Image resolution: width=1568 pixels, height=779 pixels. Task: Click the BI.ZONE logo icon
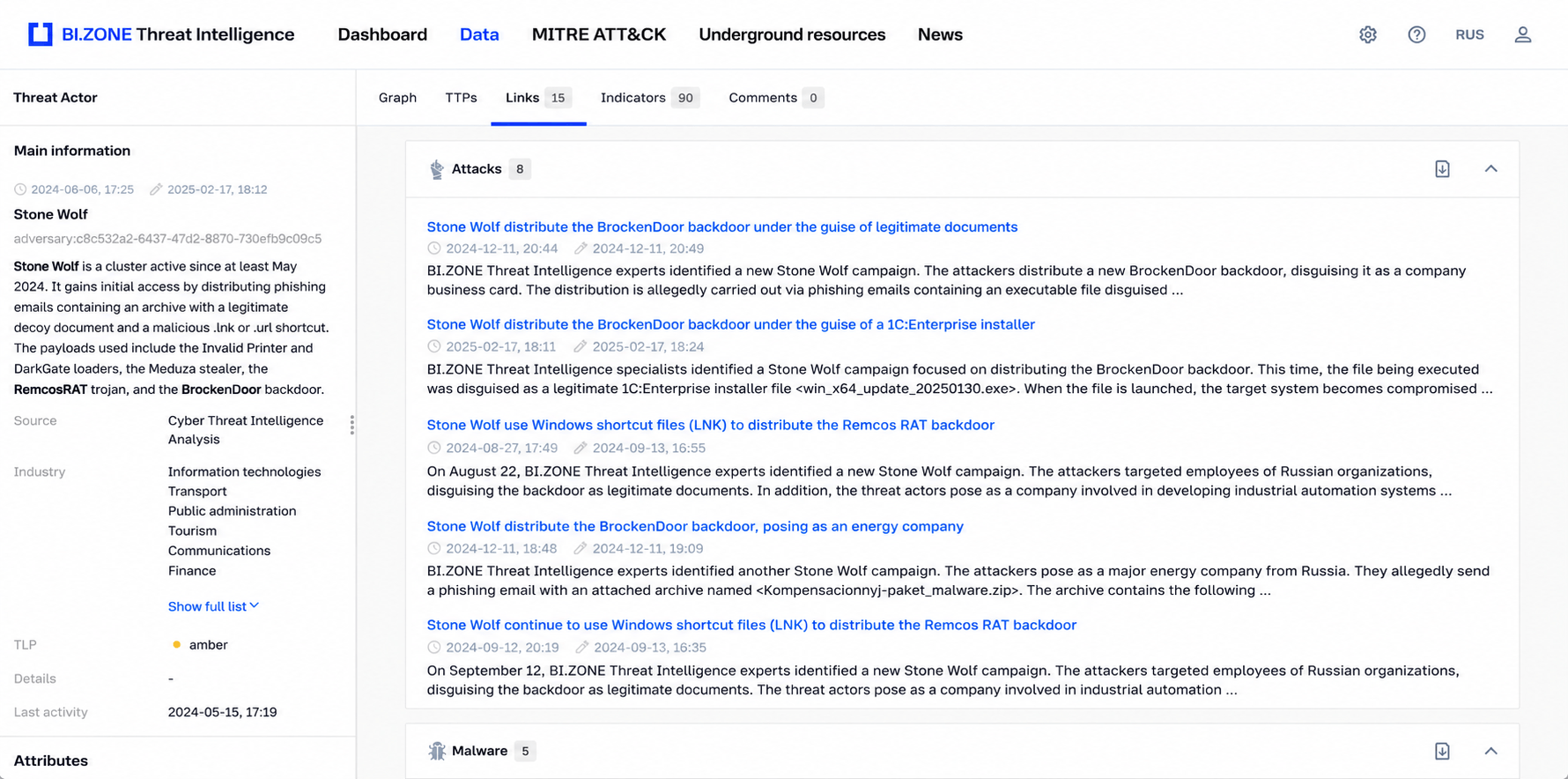pos(41,34)
